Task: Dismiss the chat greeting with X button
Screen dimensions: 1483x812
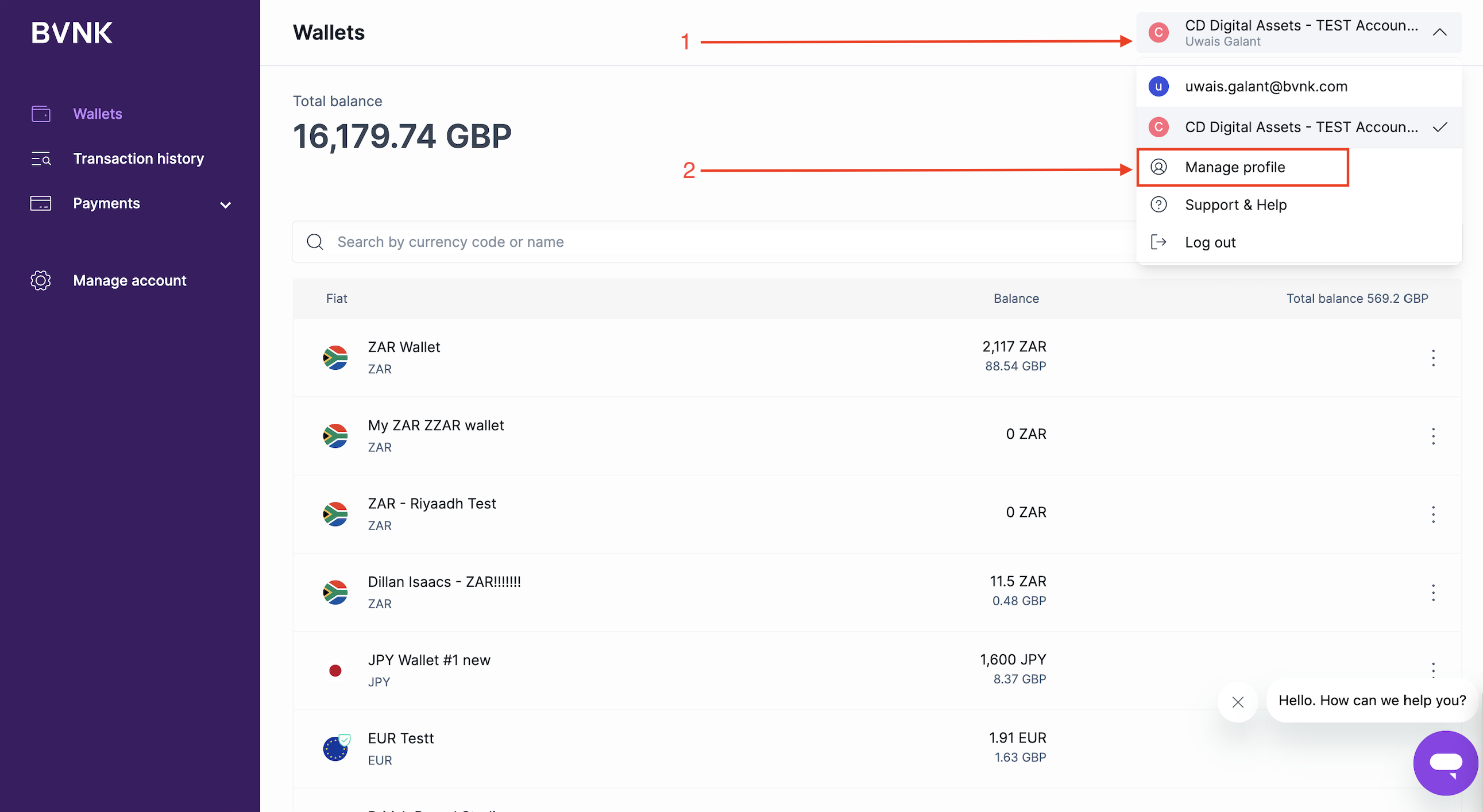Action: point(1238,702)
